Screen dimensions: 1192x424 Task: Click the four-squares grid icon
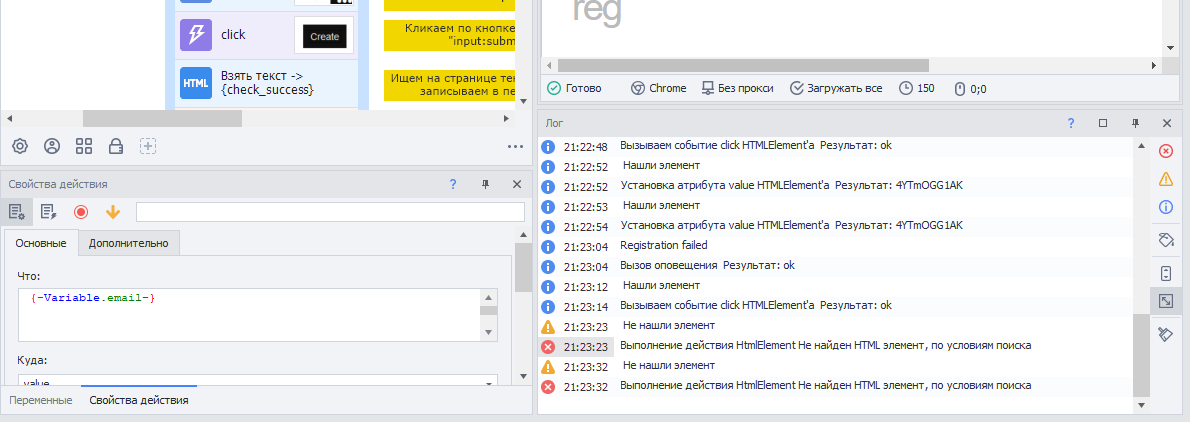(x=84, y=146)
